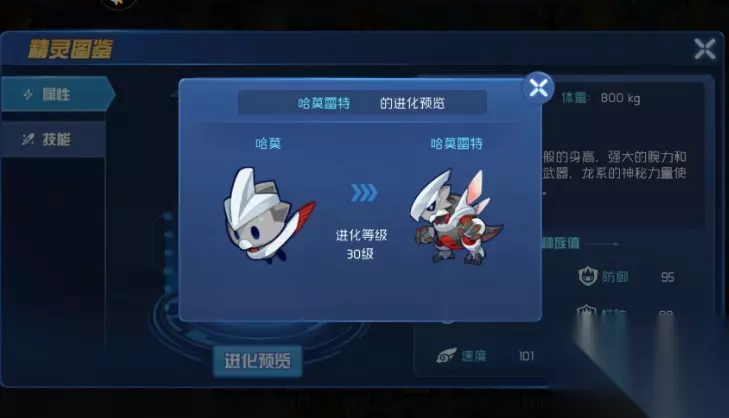Select the 哈莫雷特 evolved sprite image
The width and height of the screenshot is (729, 418).
tap(456, 217)
